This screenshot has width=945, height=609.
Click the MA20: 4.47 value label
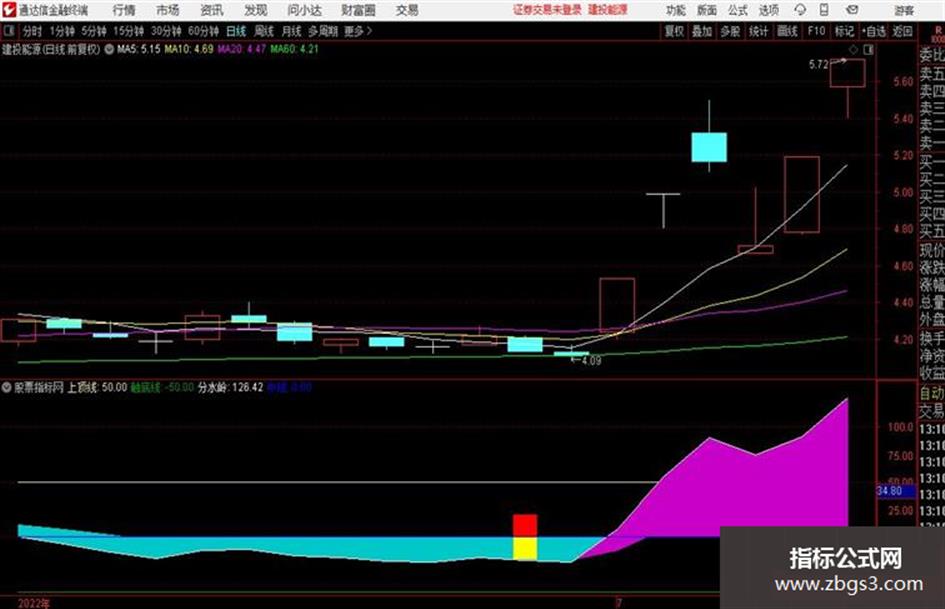pyautogui.click(x=242, y=49)
